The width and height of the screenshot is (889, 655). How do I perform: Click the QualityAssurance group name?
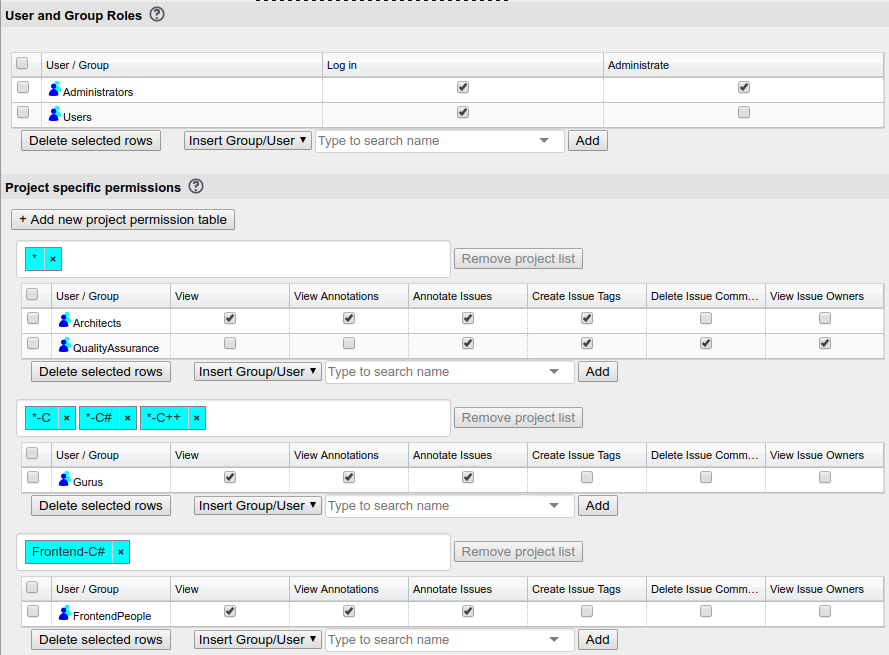point(116,348)
